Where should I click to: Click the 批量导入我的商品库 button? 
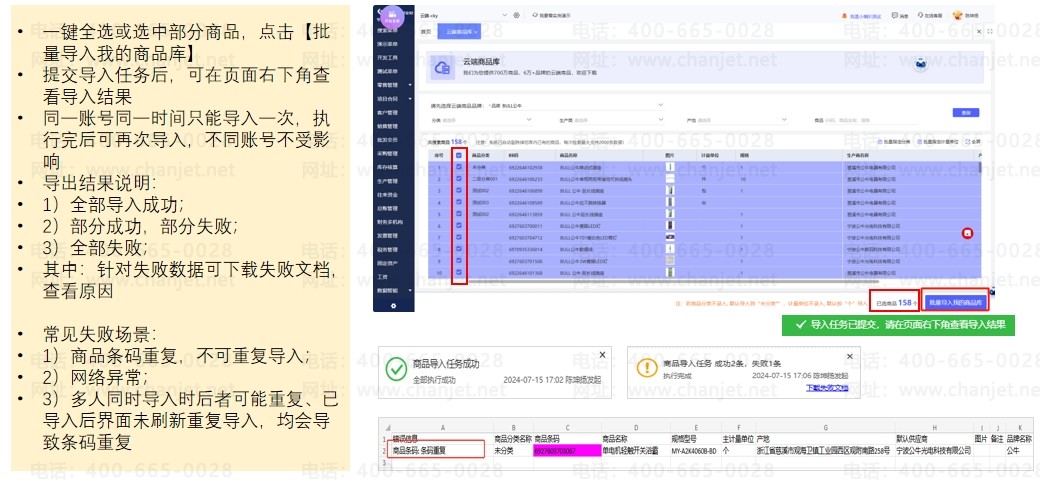click(956, 302)
